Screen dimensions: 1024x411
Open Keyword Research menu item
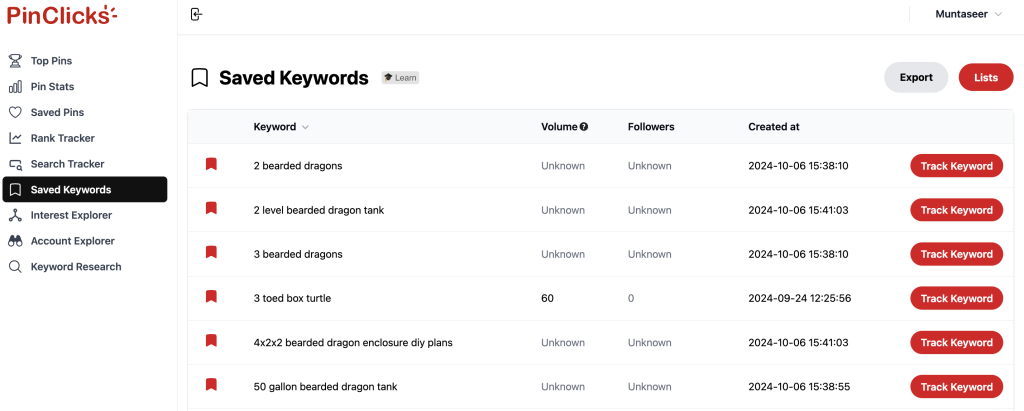pos(76,267)
